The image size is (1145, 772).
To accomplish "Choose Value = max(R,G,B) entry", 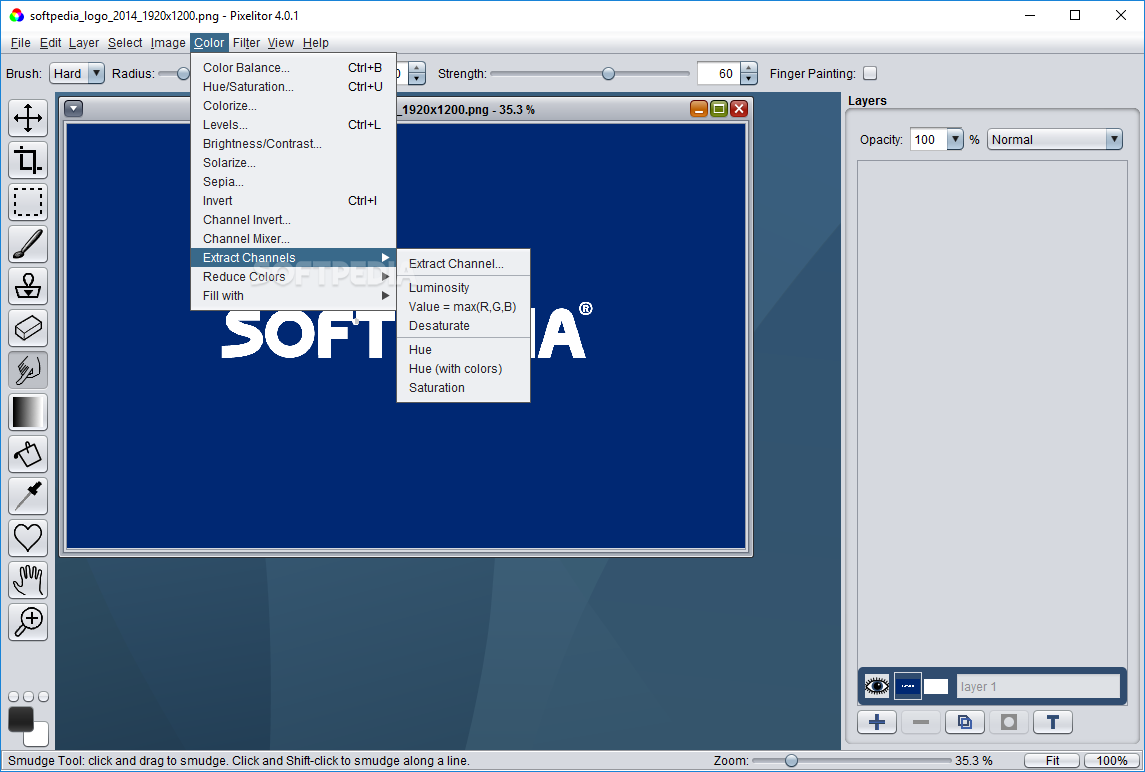I will point(463,307).
